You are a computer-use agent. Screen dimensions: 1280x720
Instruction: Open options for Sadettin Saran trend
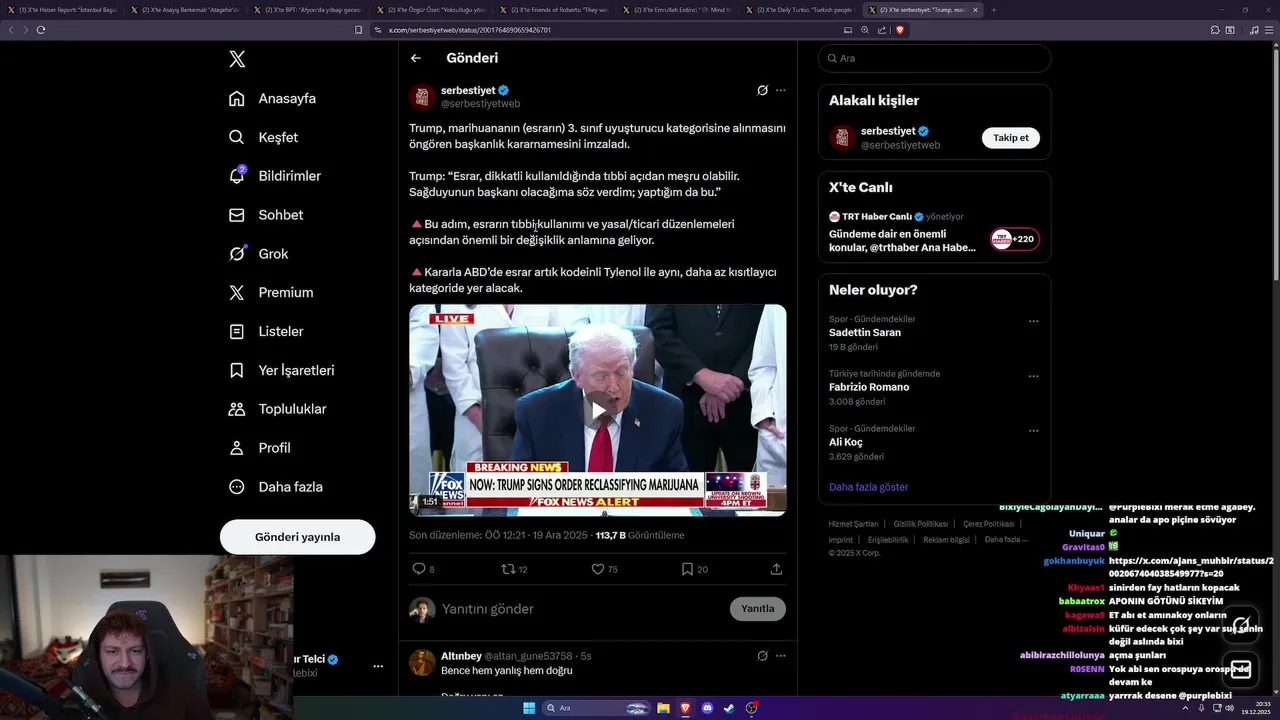click(1033, 322)
